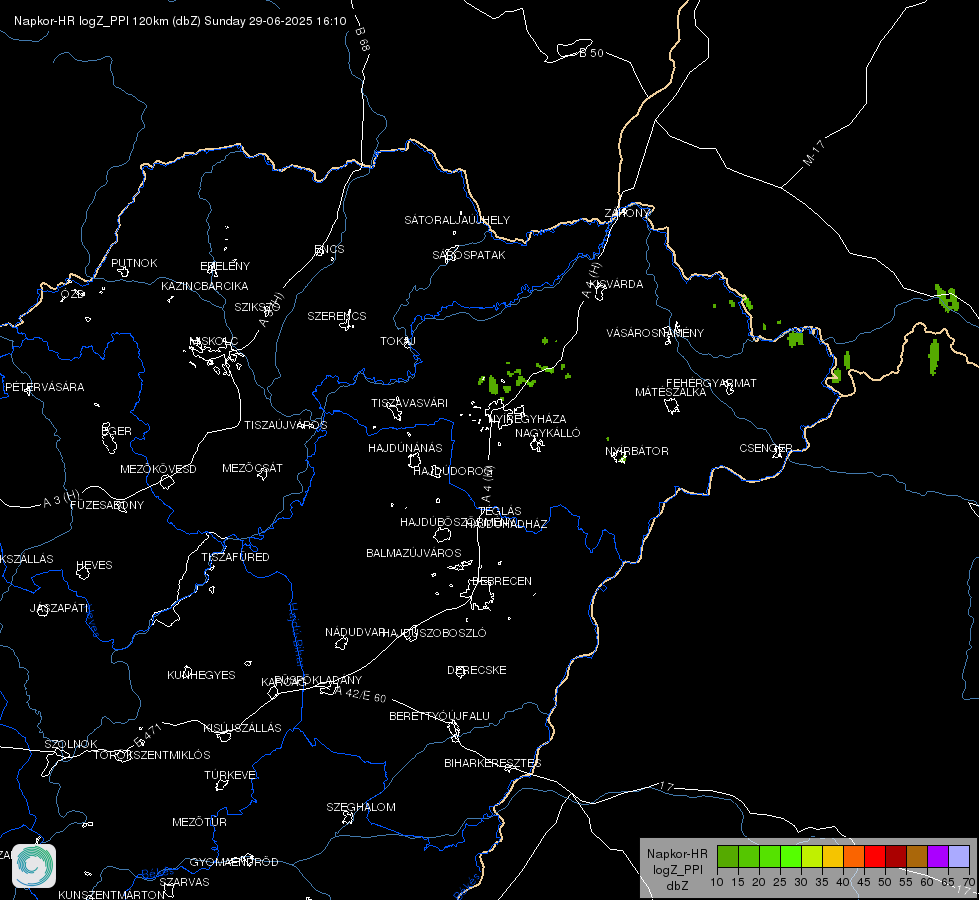Click the radar echo over Nyíregyháza
Screen dimensions: 979x900
[x=493, y=384]
